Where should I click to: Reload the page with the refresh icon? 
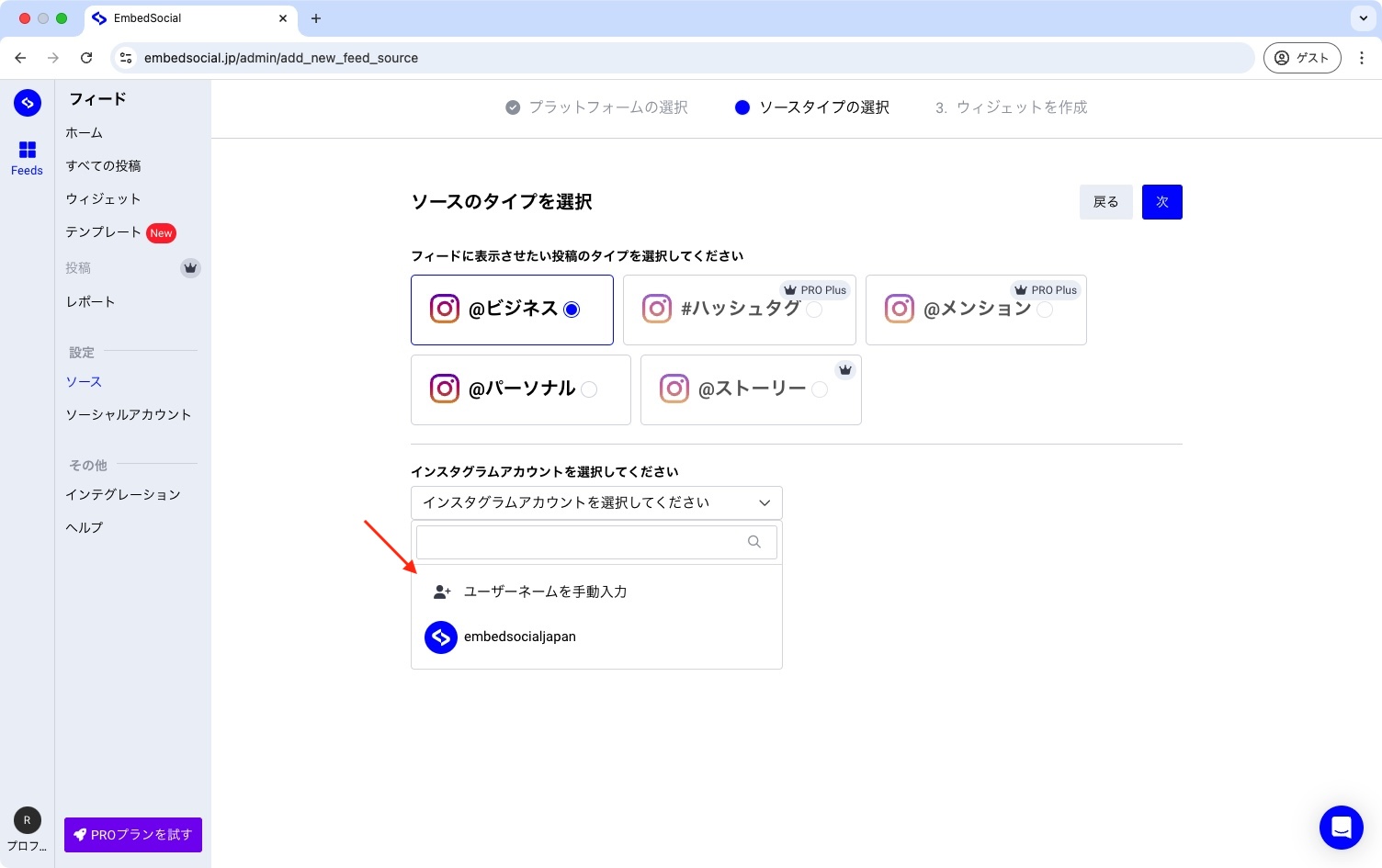[86, 58]
